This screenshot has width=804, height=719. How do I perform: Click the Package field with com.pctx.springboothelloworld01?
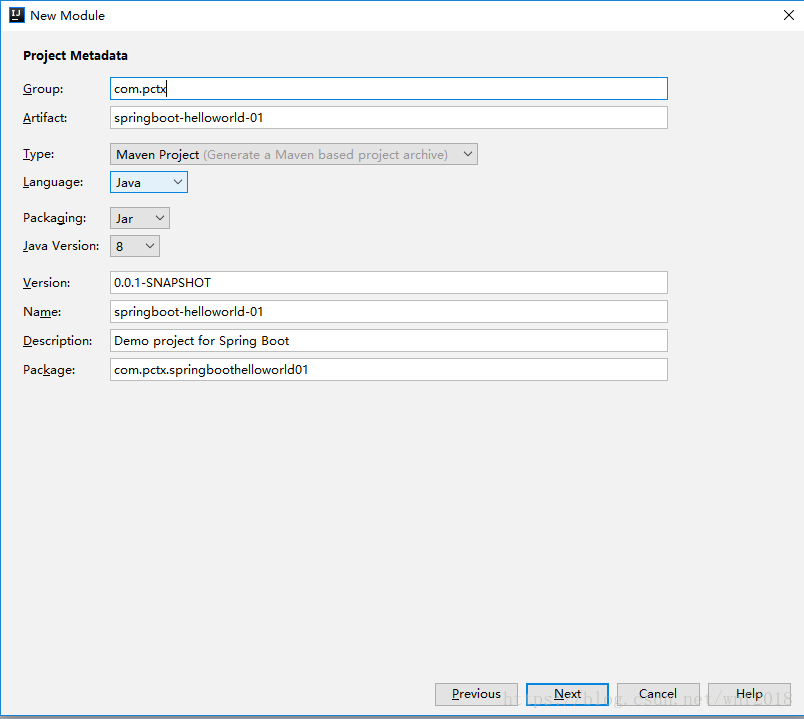click(x=389, y=370)
